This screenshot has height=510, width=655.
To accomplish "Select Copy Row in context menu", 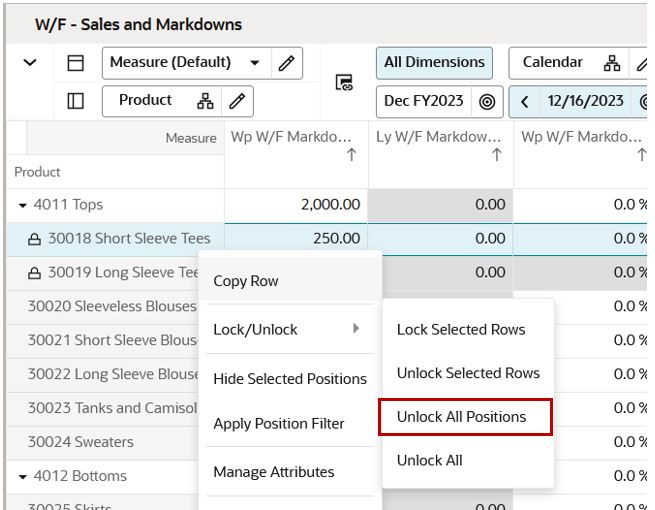I will (246, 281).
